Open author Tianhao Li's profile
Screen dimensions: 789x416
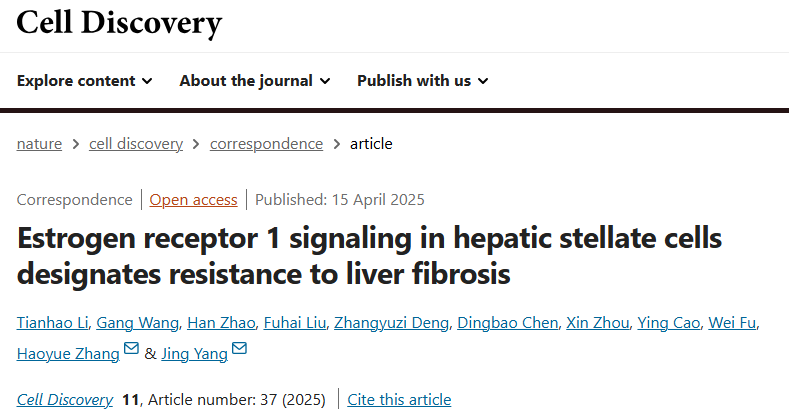[52, 323]
